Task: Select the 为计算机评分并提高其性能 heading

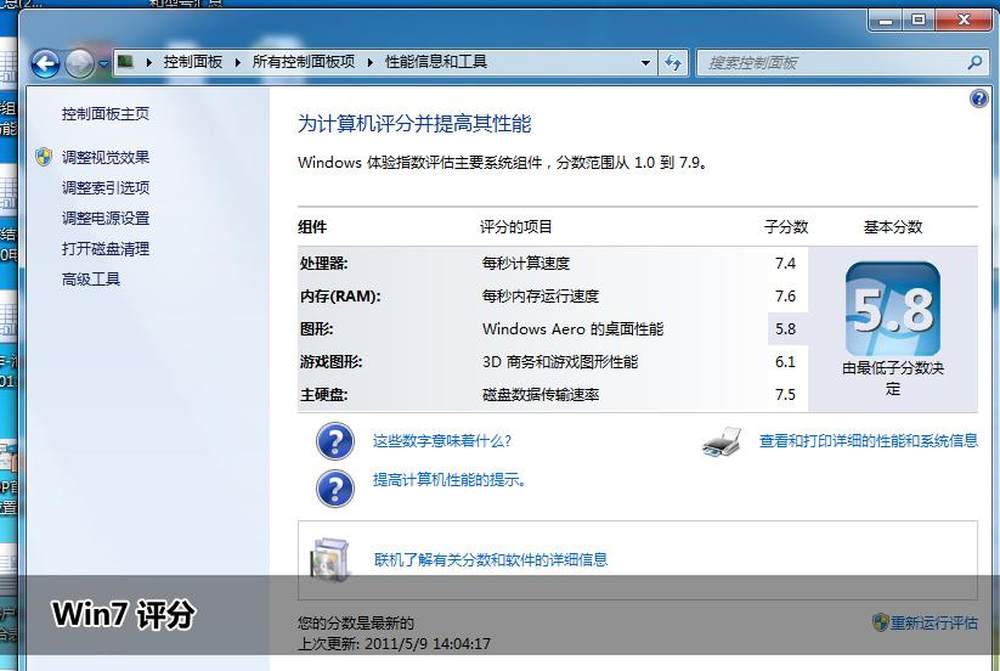Action: [x=415, y=124]
